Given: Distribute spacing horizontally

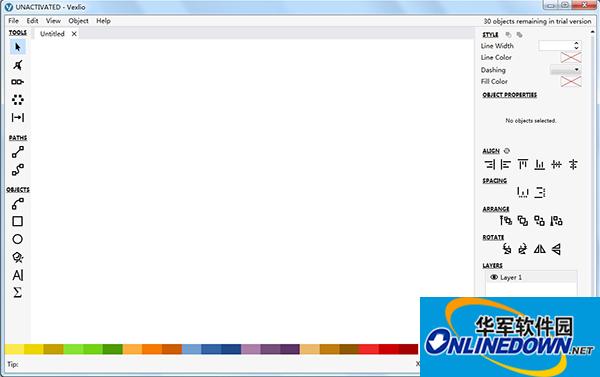Looking at the screenshot, I should [x=523, y=192].
